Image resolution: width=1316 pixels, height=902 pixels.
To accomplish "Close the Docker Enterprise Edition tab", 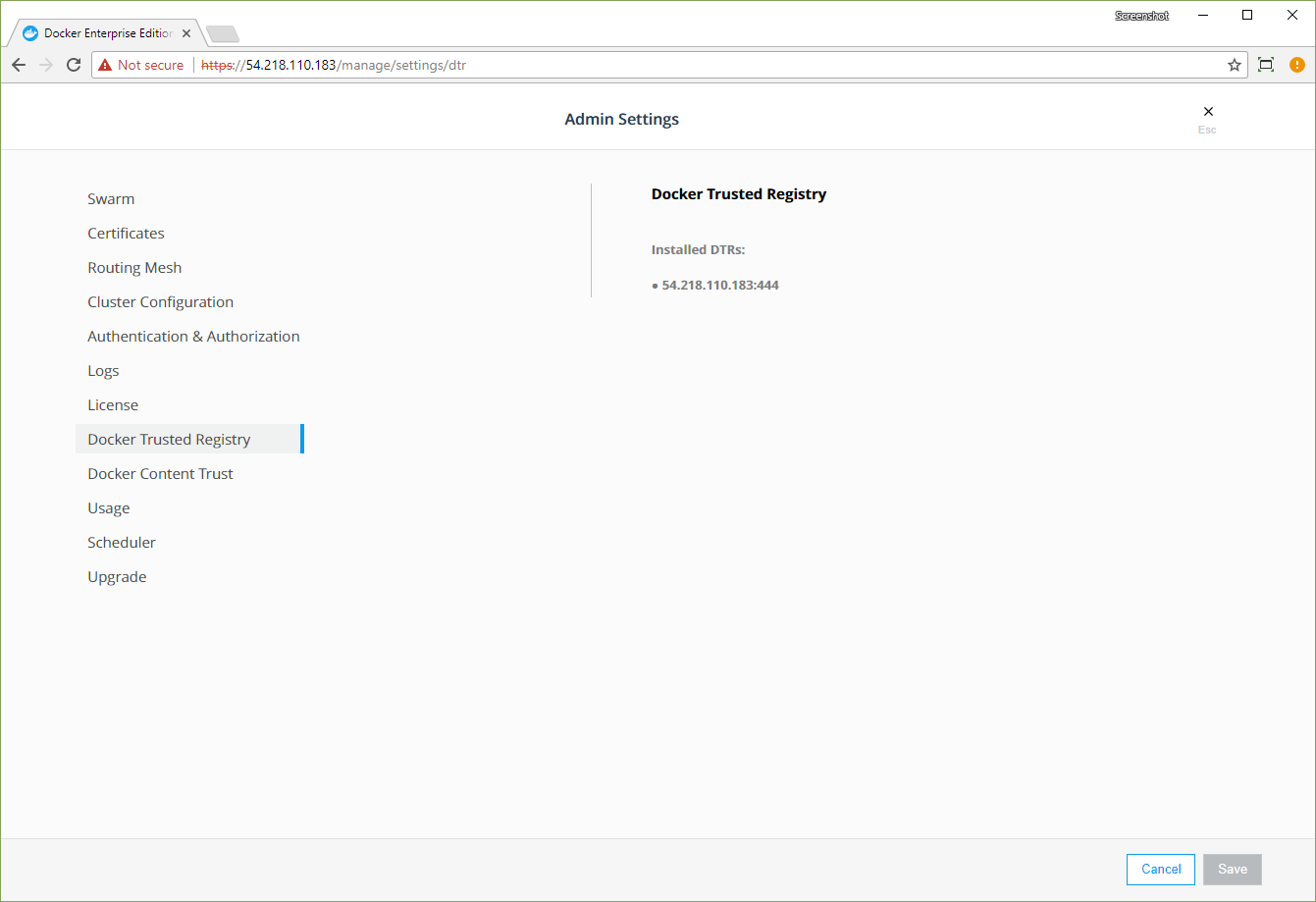I will [186, 33].
